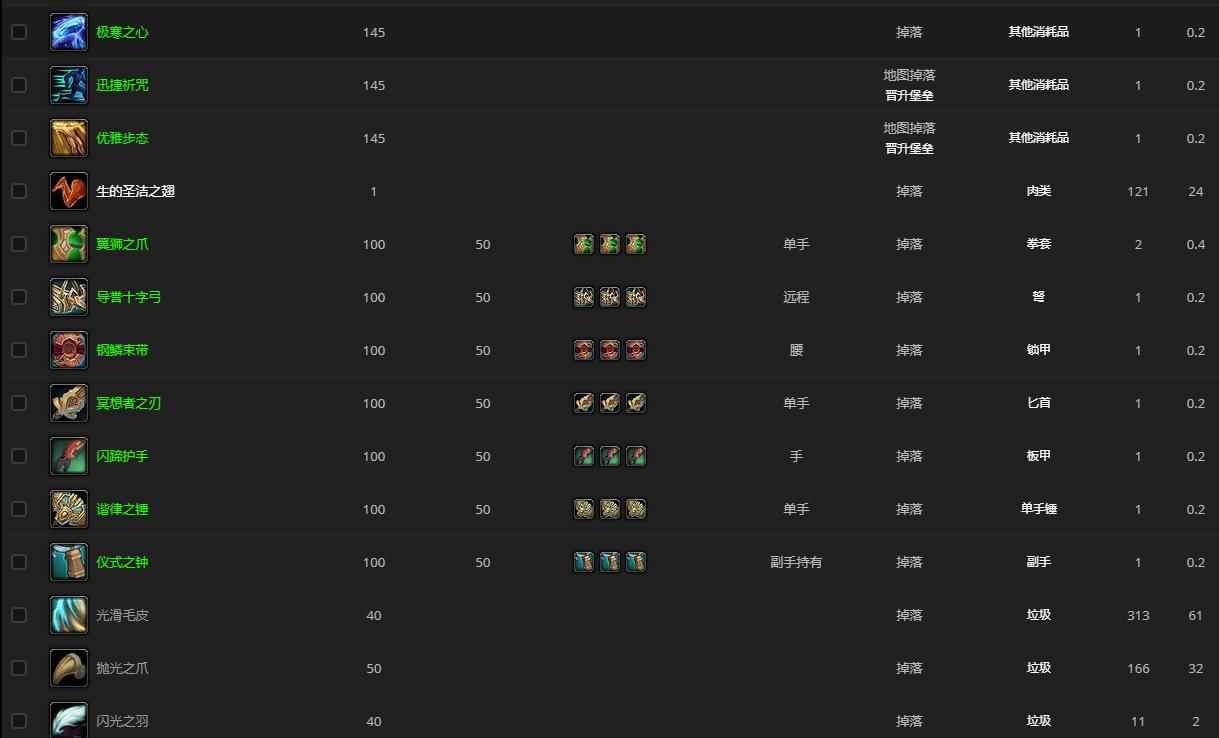Click the 单手锤 type cell
This screenshot has width=1219, height=738.
point(1038,509)
